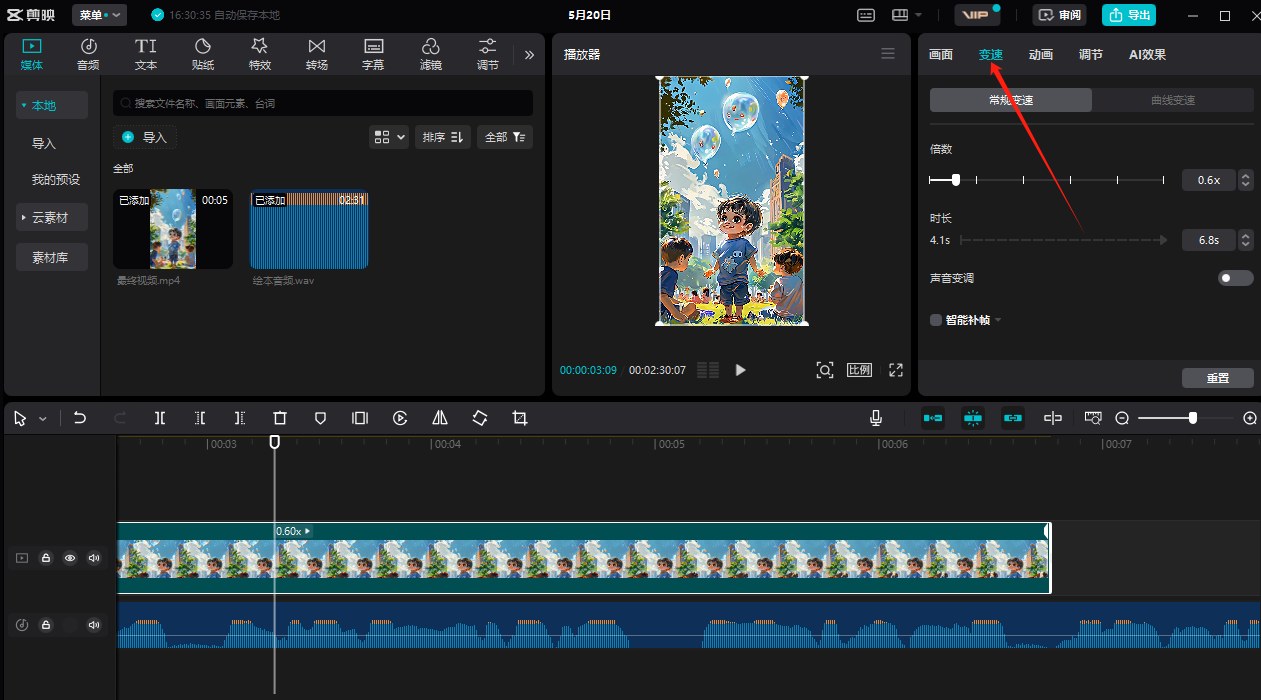Click the player focus-frame zoom icon
This screenshot has height=700, width=1261.
(x=825, y=370)
